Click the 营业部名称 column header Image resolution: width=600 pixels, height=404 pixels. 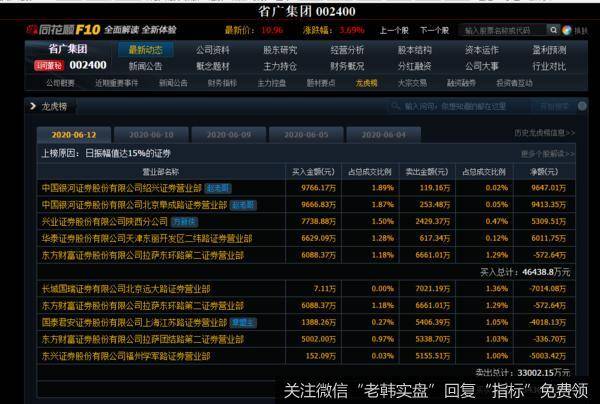click(161, 172)
